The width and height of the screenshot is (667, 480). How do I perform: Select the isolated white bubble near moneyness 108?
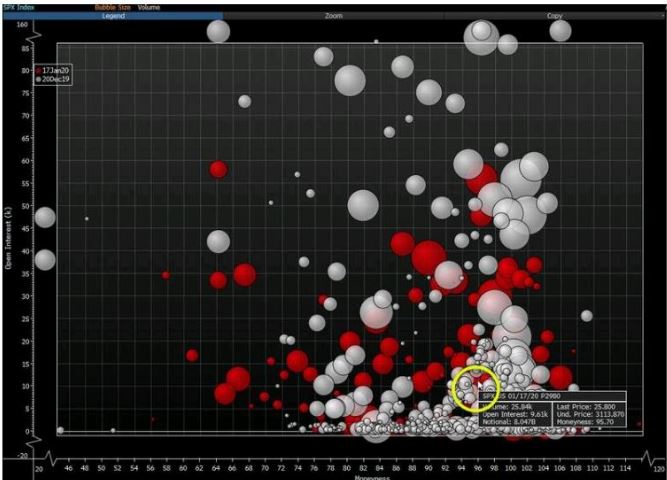tap(587, 316)
